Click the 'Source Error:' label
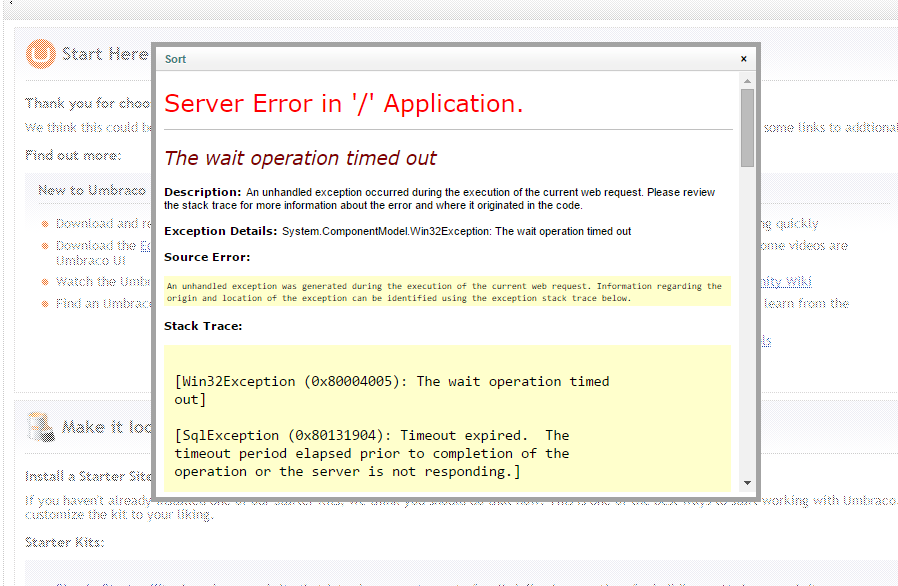The width and height of the screenshot is (898, 586). click(x=207, y=257)
